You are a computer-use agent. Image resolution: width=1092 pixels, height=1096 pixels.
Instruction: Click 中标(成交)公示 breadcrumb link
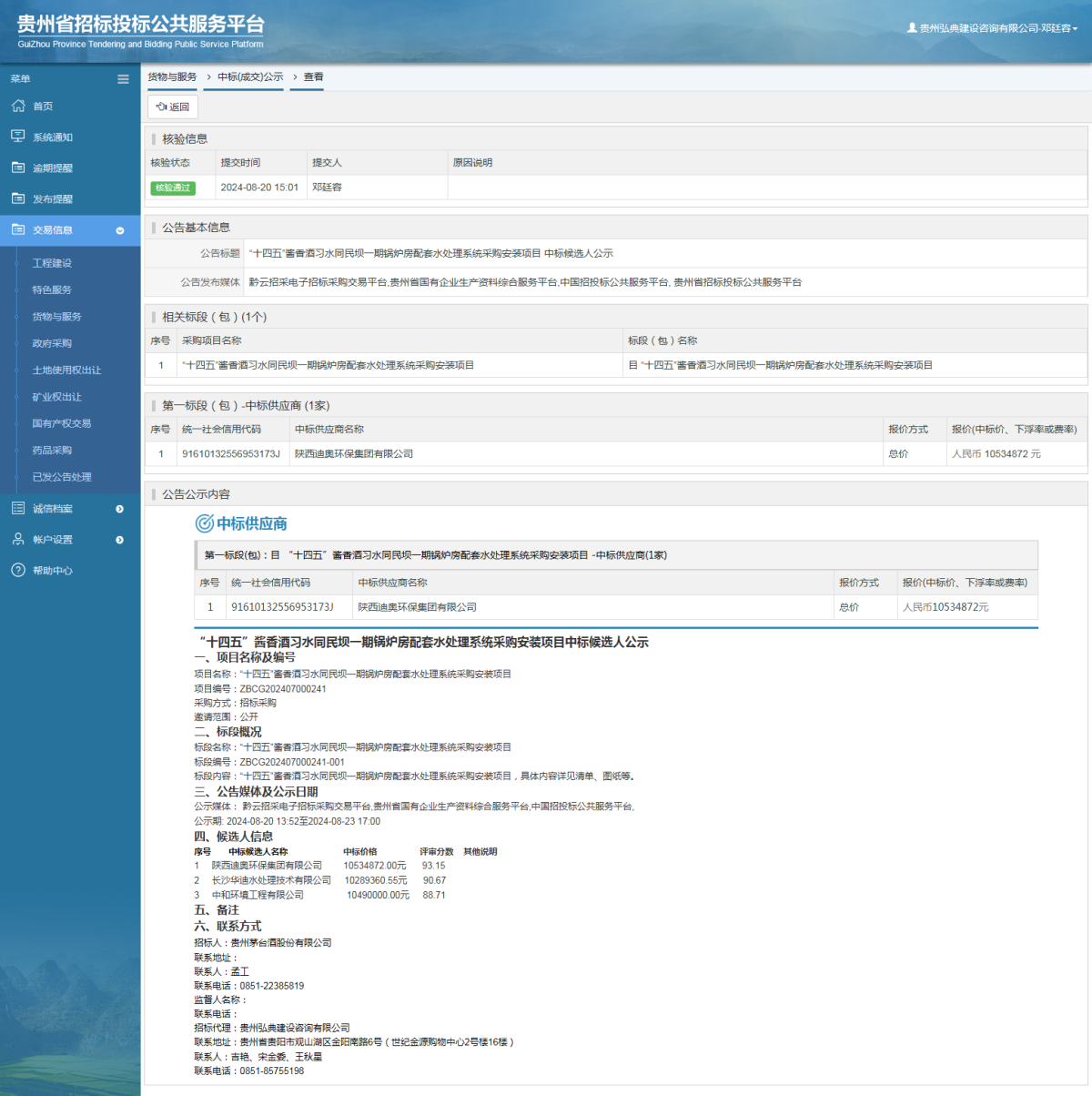coord(250,77)
